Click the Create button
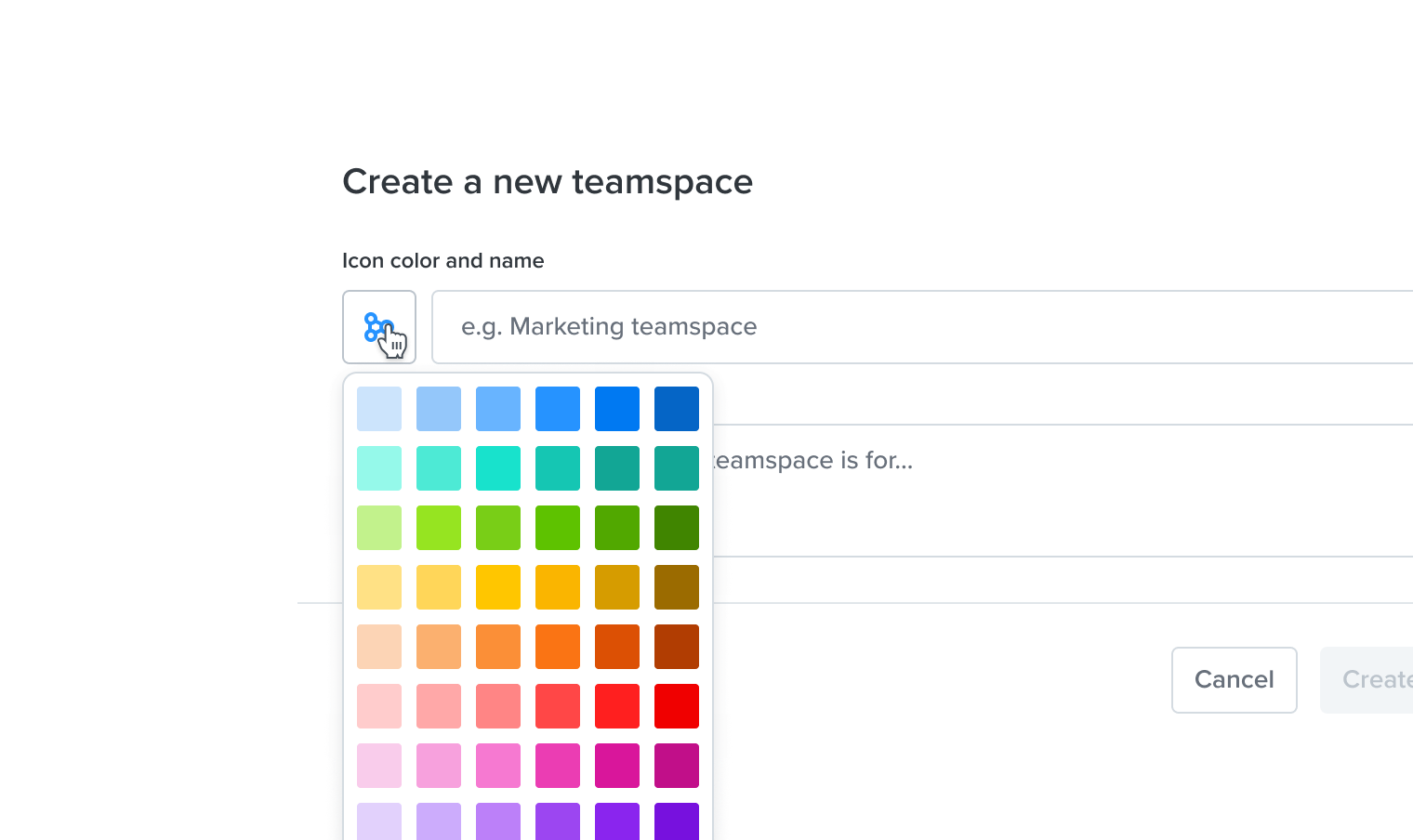Viewport: 1413px width, 840px height. click(1367, 680)
